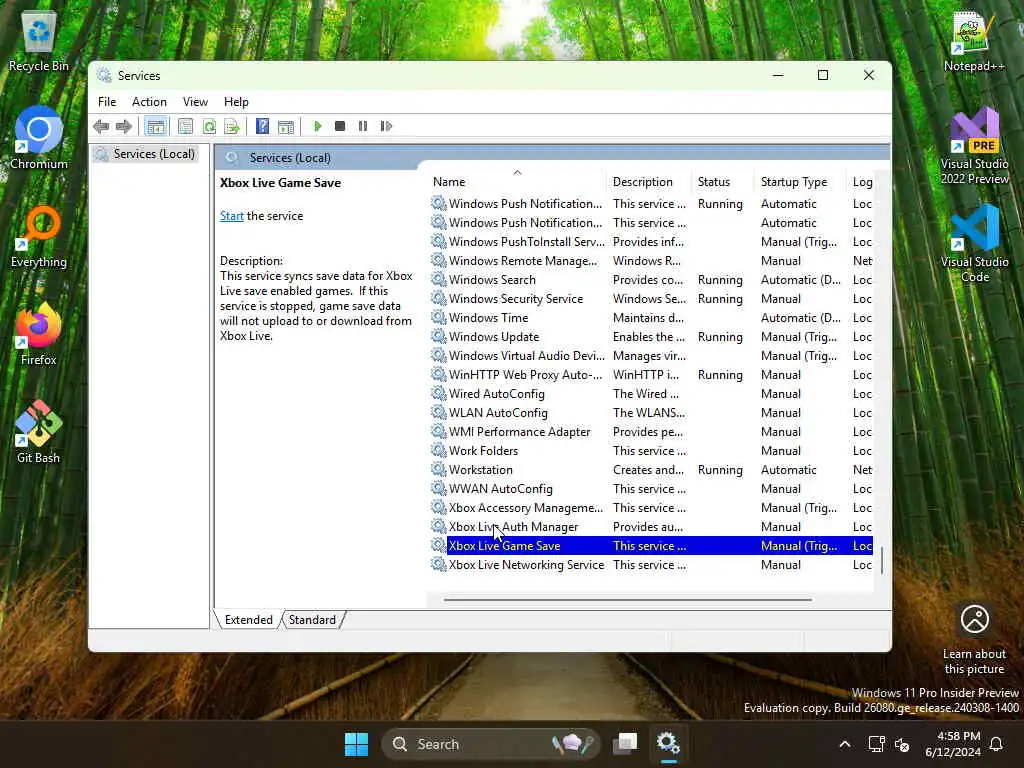The image size is (1024, 768).
Task: Click the Services gear icon on taskbar
Action: [668, 744]
